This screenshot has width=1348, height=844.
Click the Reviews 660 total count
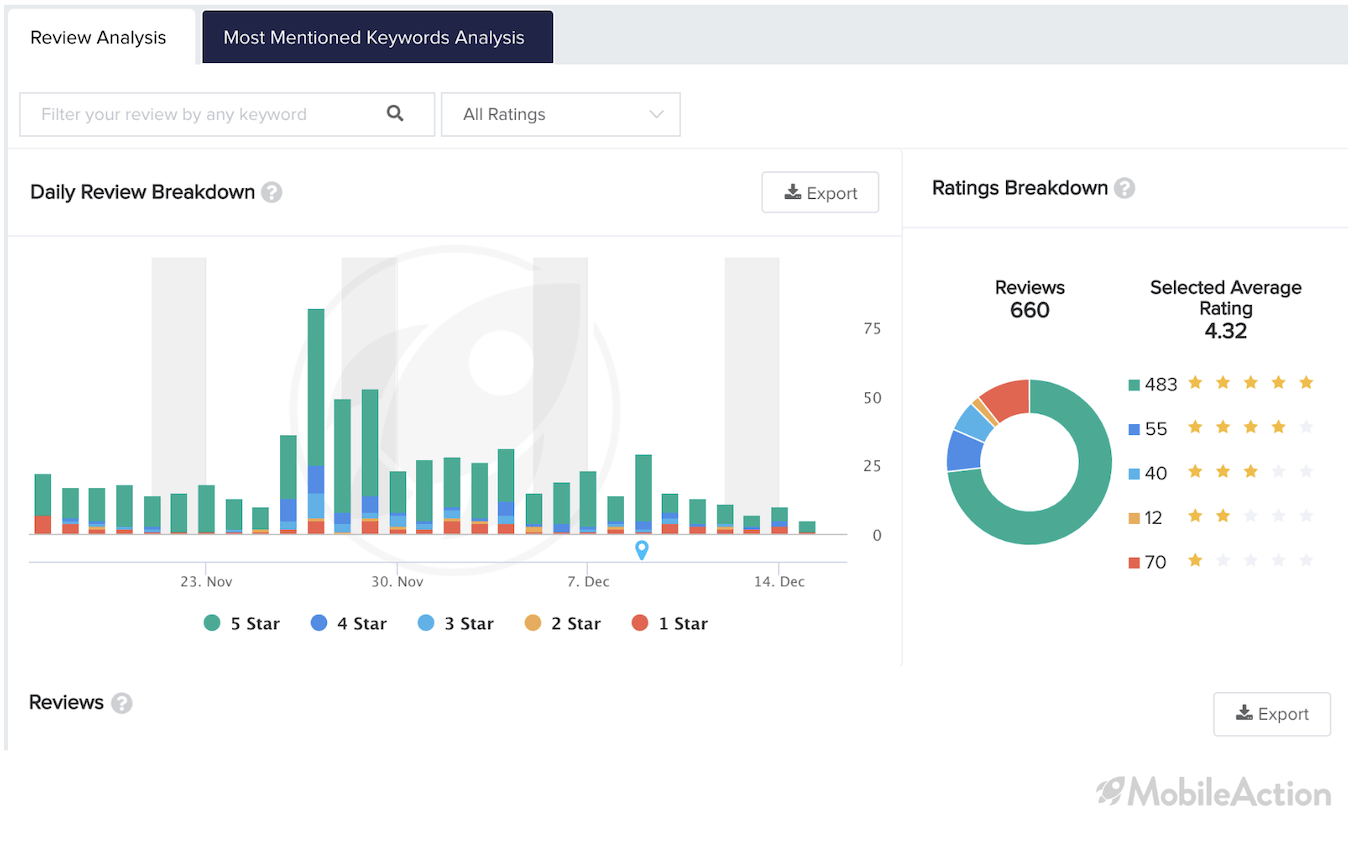pyautogui.click(x=1030, y=299)
